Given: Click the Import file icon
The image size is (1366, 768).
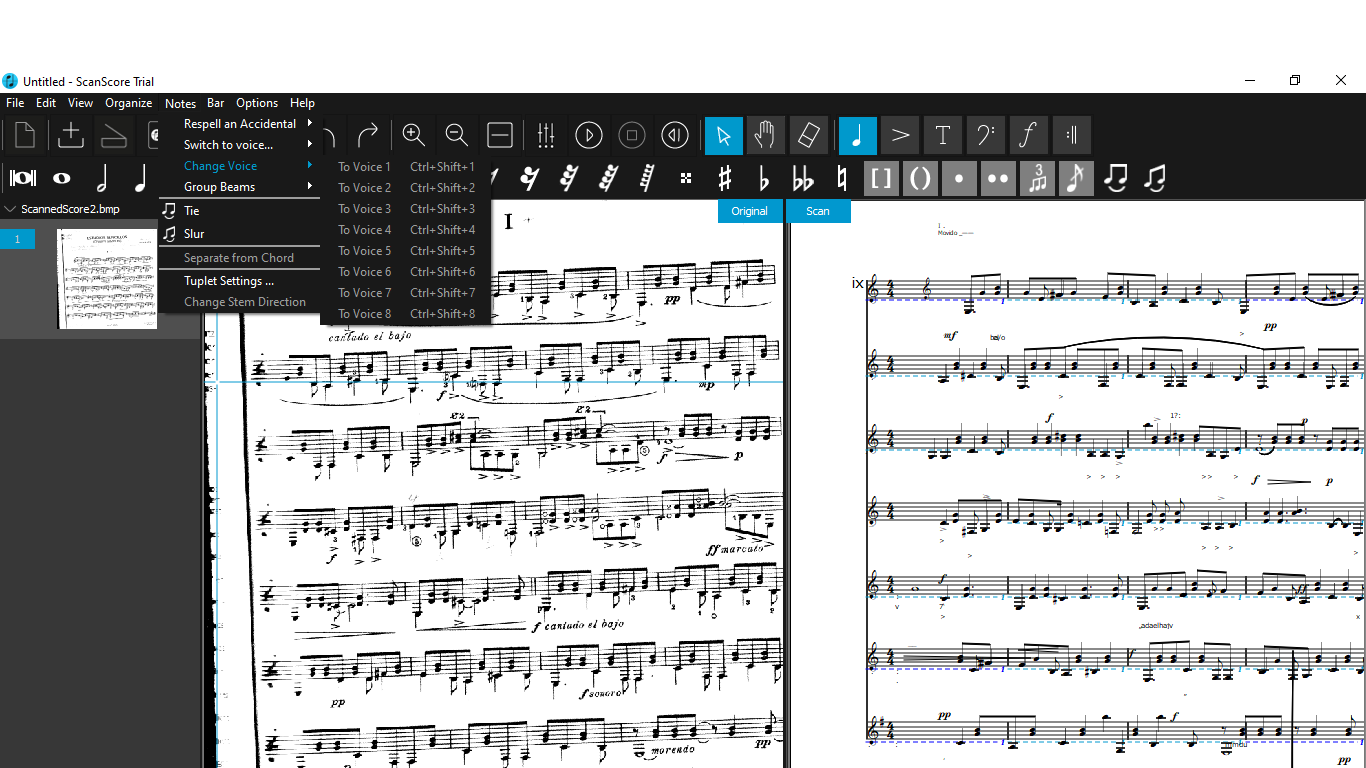Looking at the screenshot, I should click(71, 135).
